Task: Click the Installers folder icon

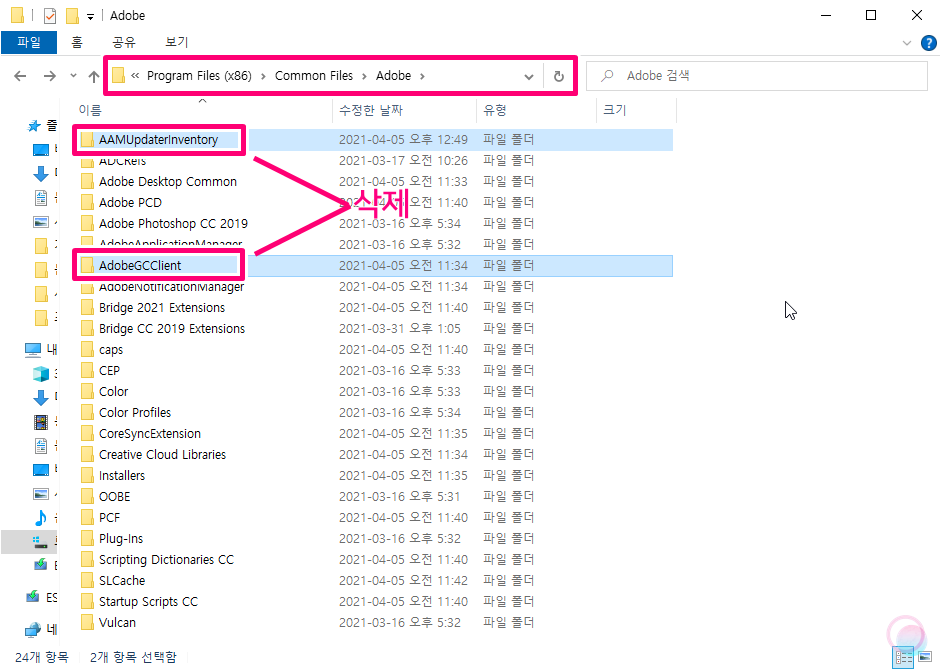Action: [88, 475]
